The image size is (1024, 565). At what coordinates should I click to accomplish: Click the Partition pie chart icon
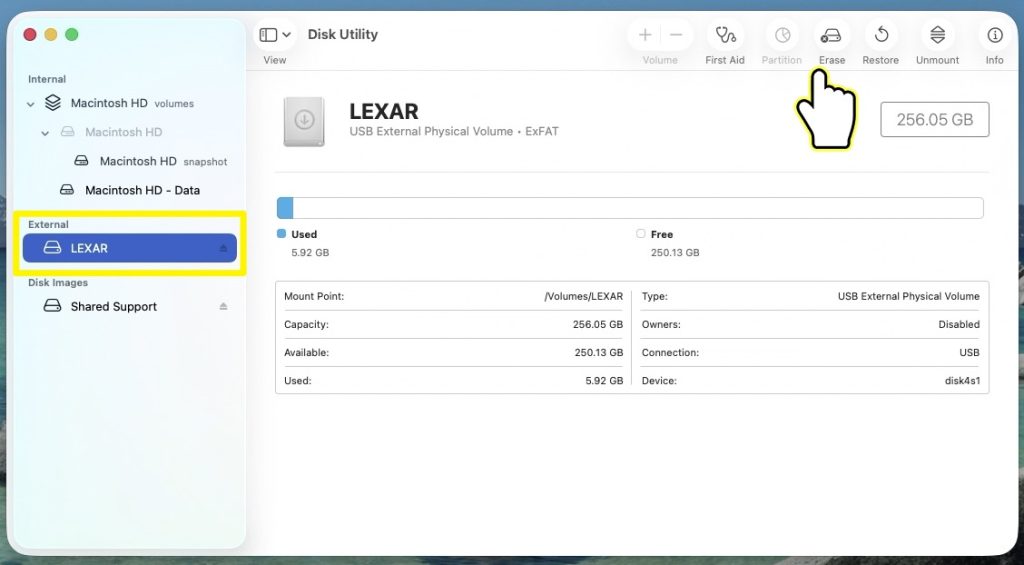[x=782, y=36]
